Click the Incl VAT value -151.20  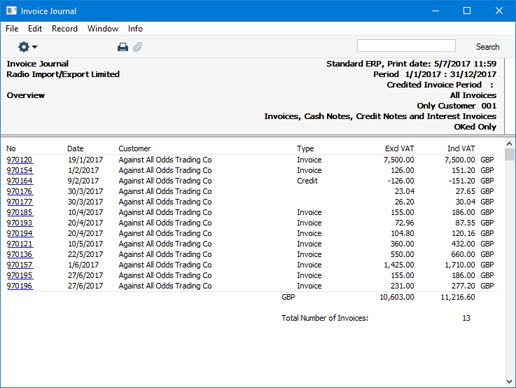[x=462, y=181]
